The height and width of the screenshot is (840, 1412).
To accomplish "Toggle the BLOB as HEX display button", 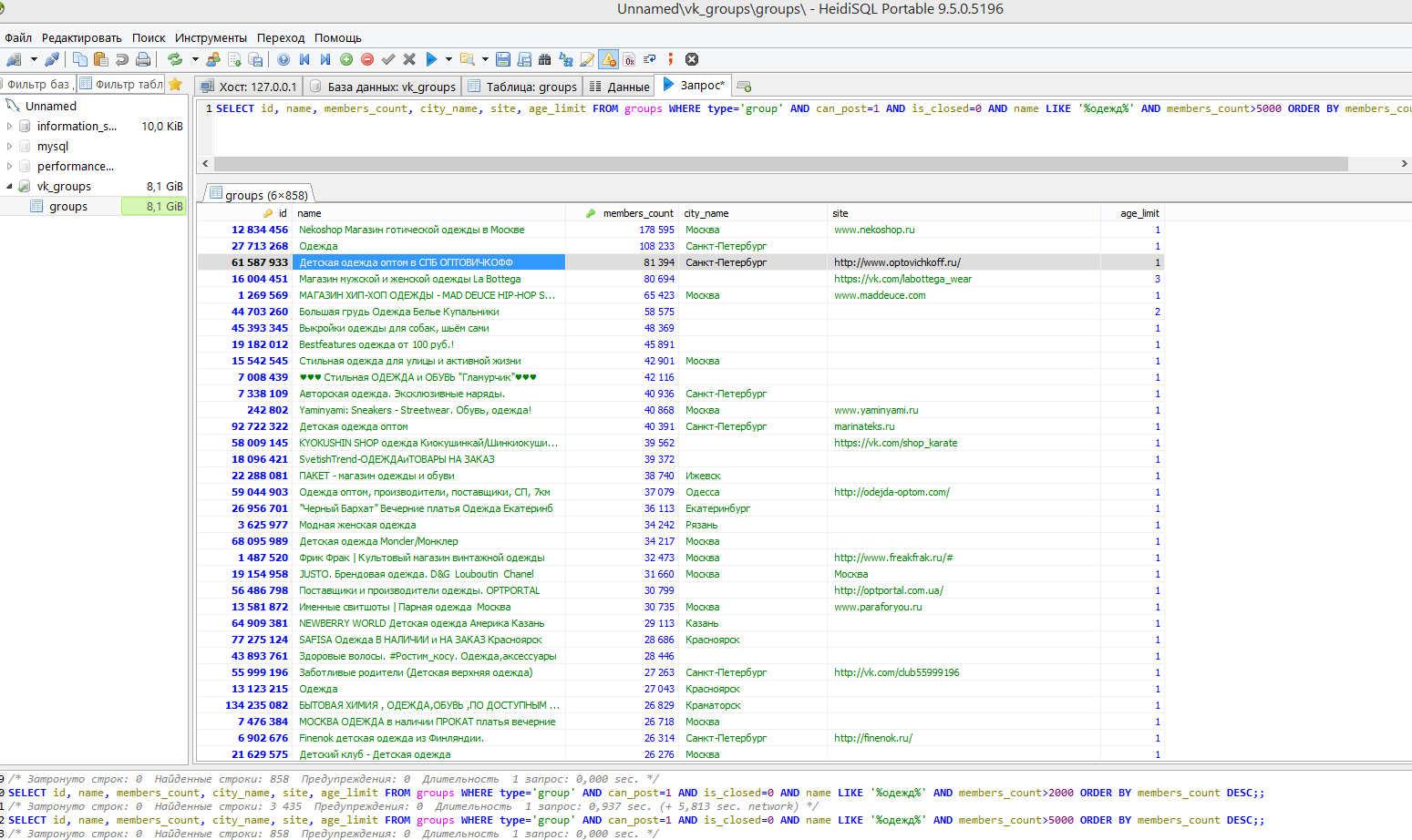I will pyautogui.click(x=629, y=59).
